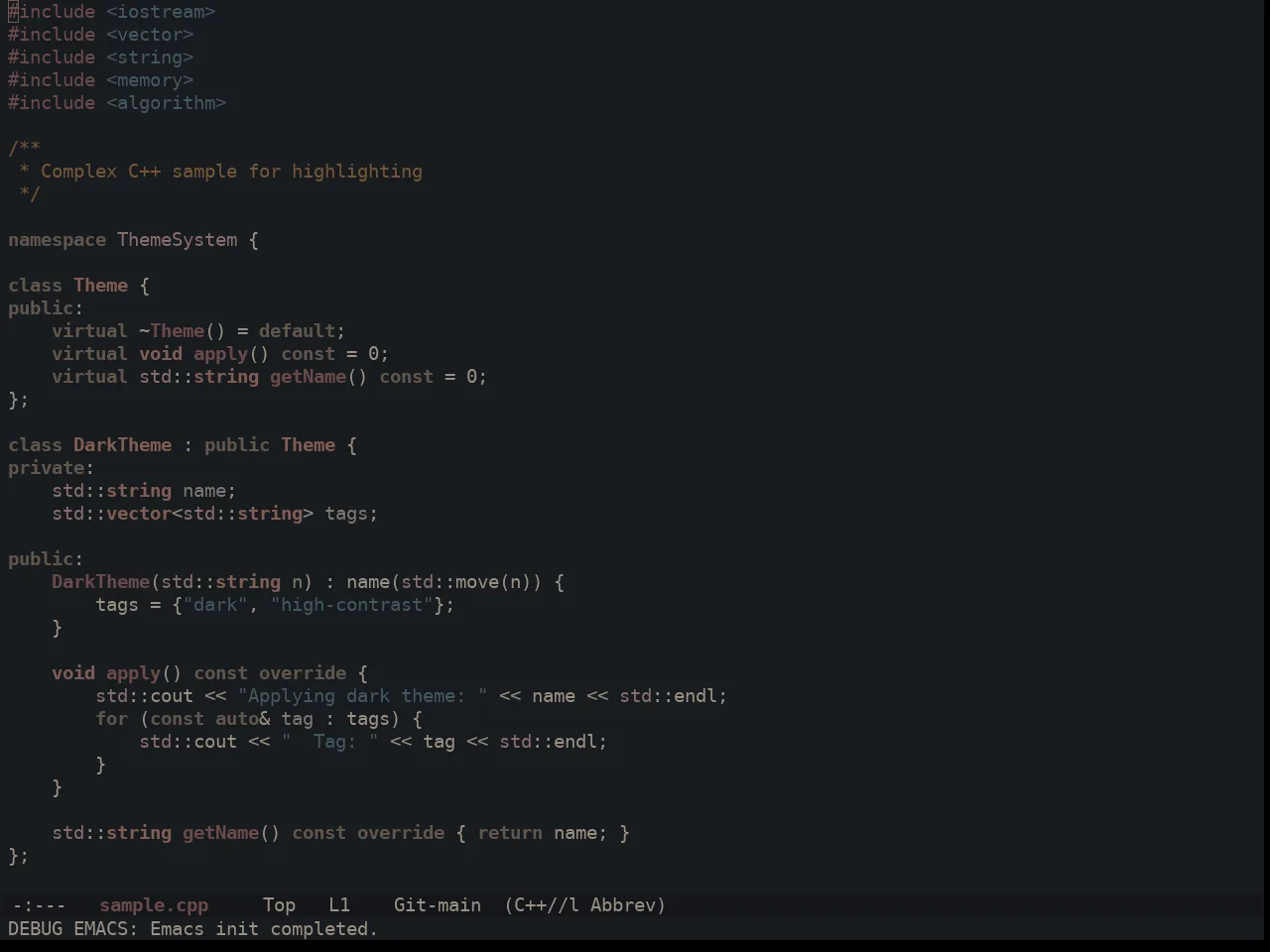Place cursor on '#include <iostream>' line
The image size is (1270, 952).
112,12
